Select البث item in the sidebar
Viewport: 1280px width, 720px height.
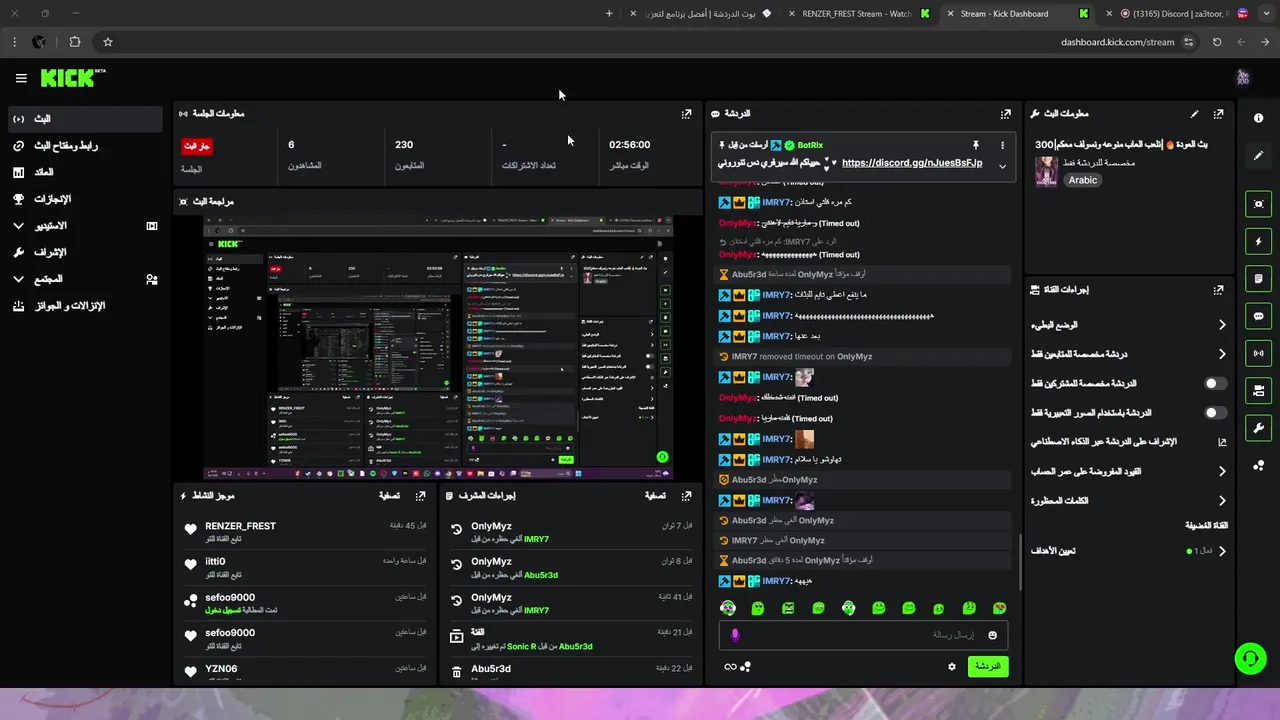[85, 119]
